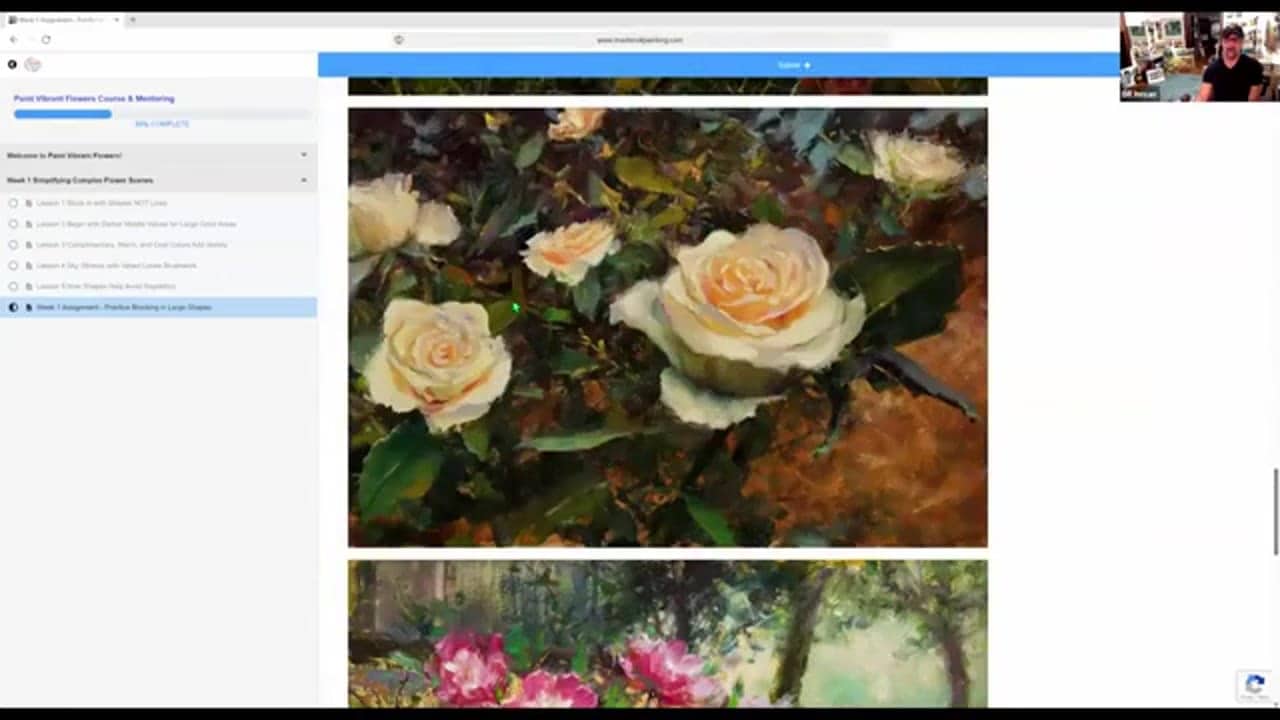Open Lesson 1 Block In with Shapes lesson
This screenshot has width=1280, height=720.
(x=101, y=203)
